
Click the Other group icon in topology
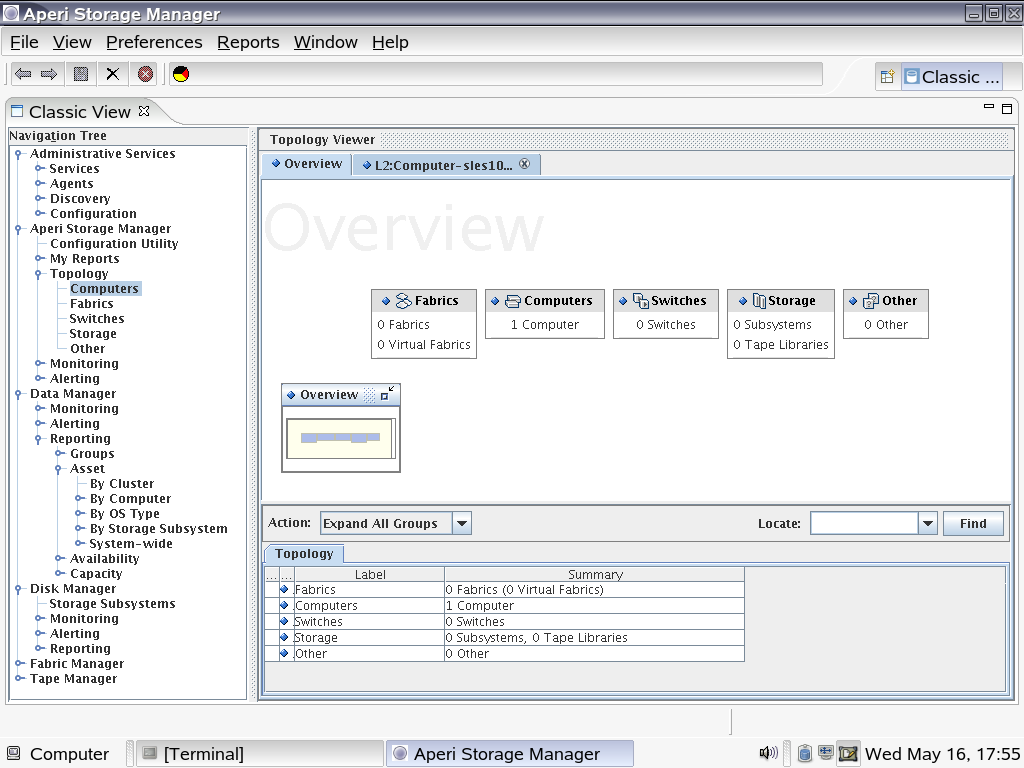click(871, 300)
